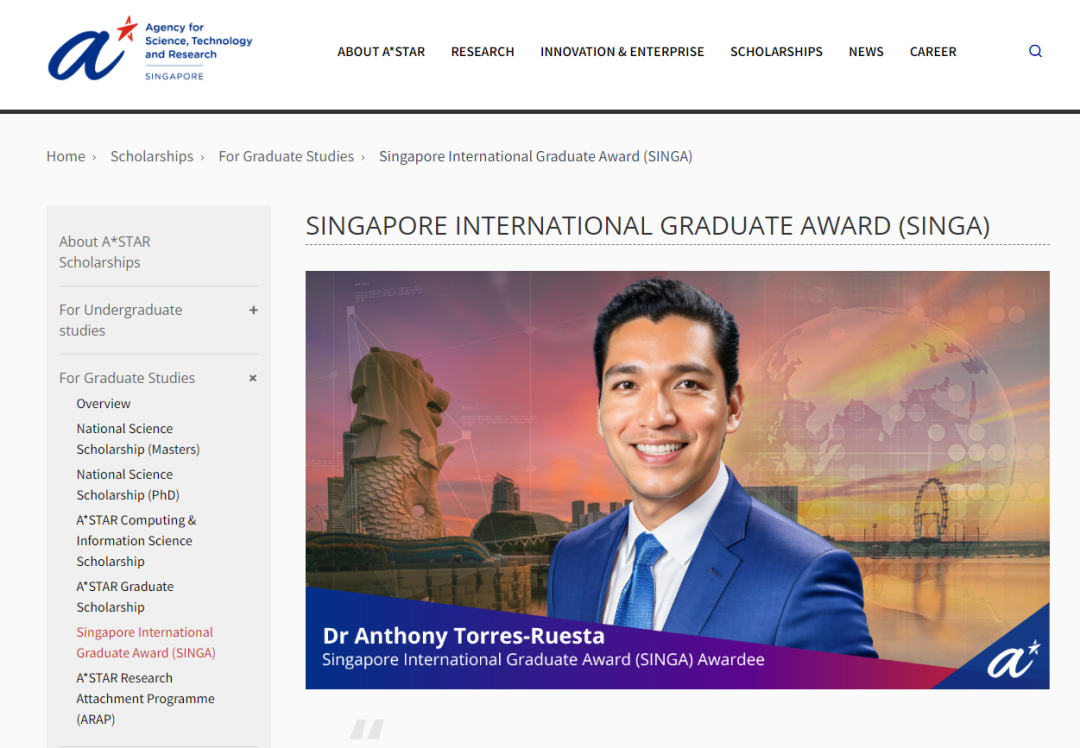Open A*STAR Research Attachment Programme (ARAP)

[x=145, y=698]
